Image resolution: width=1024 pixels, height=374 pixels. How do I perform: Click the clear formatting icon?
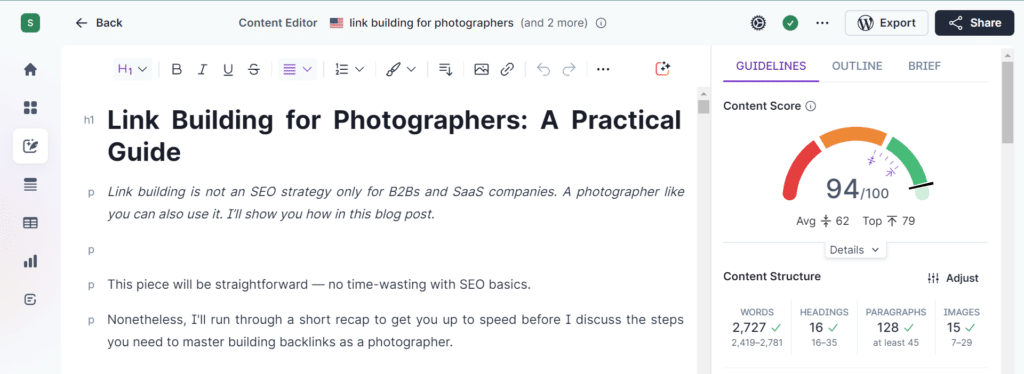[445, 69]
